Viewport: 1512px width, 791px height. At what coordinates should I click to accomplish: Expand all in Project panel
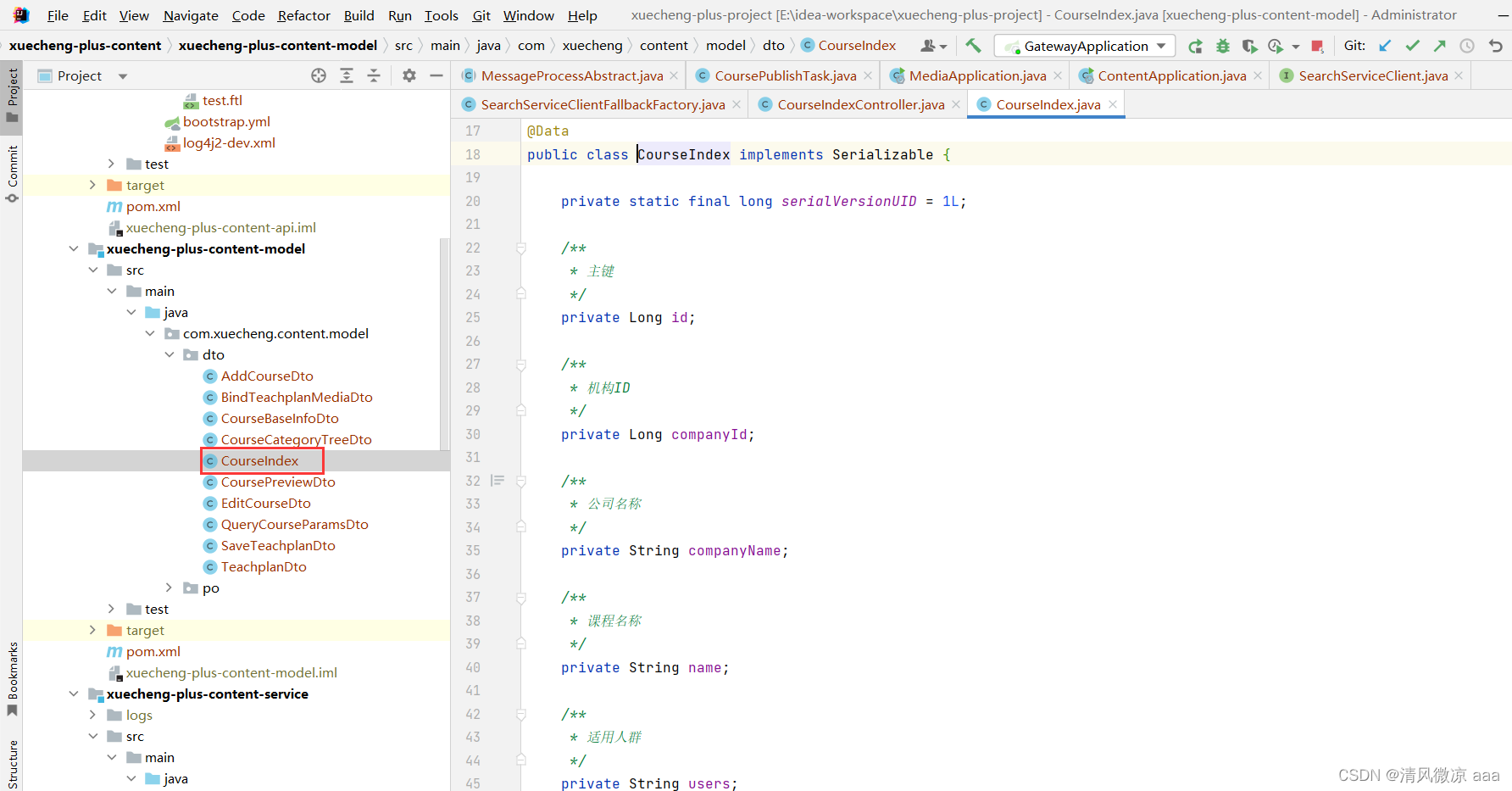click(347, 75)
